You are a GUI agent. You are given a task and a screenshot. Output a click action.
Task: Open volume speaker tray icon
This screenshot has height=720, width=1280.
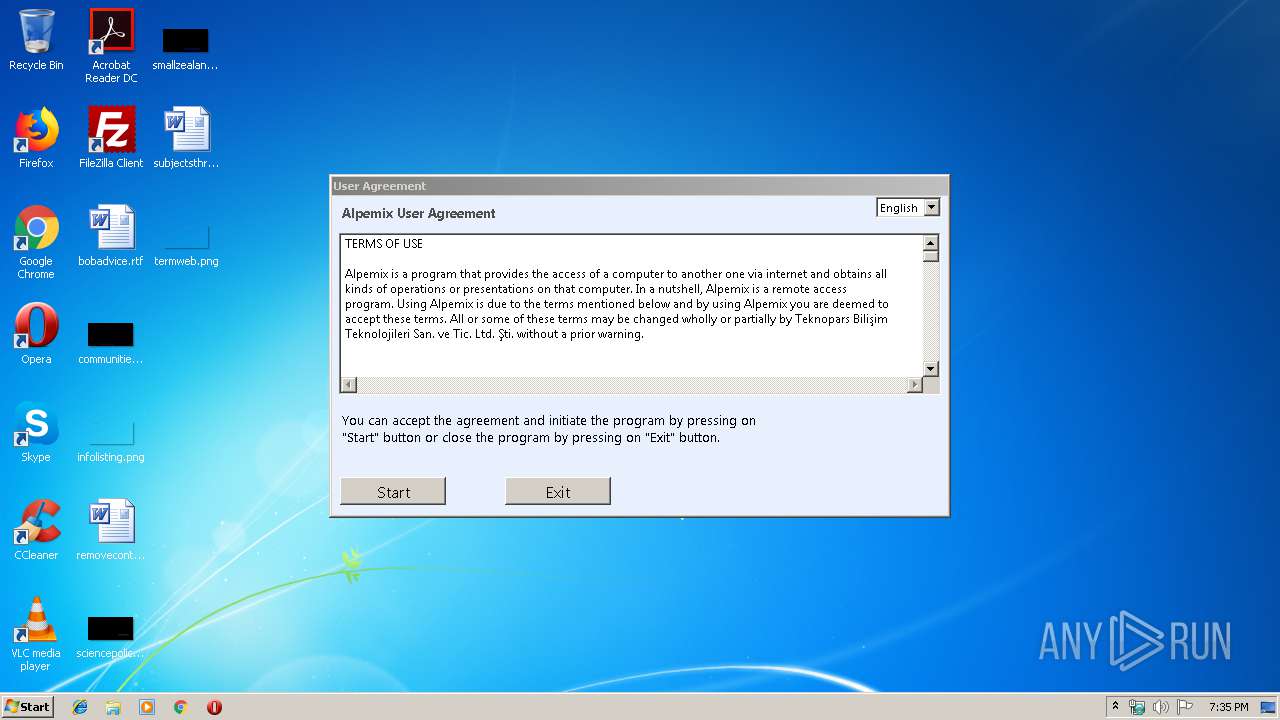tap(1161, 707)
